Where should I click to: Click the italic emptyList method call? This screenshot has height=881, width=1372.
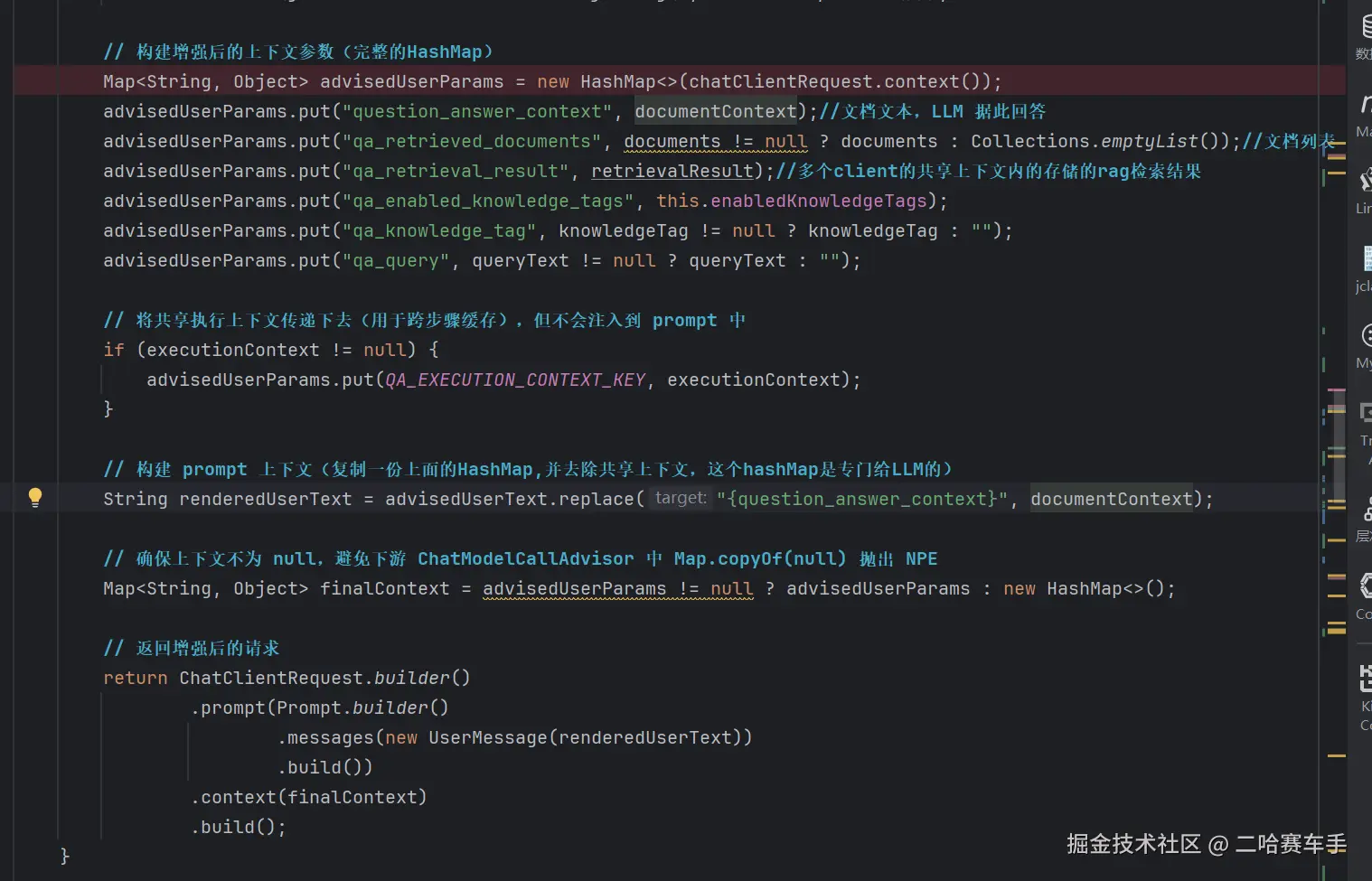(1150, 141)
